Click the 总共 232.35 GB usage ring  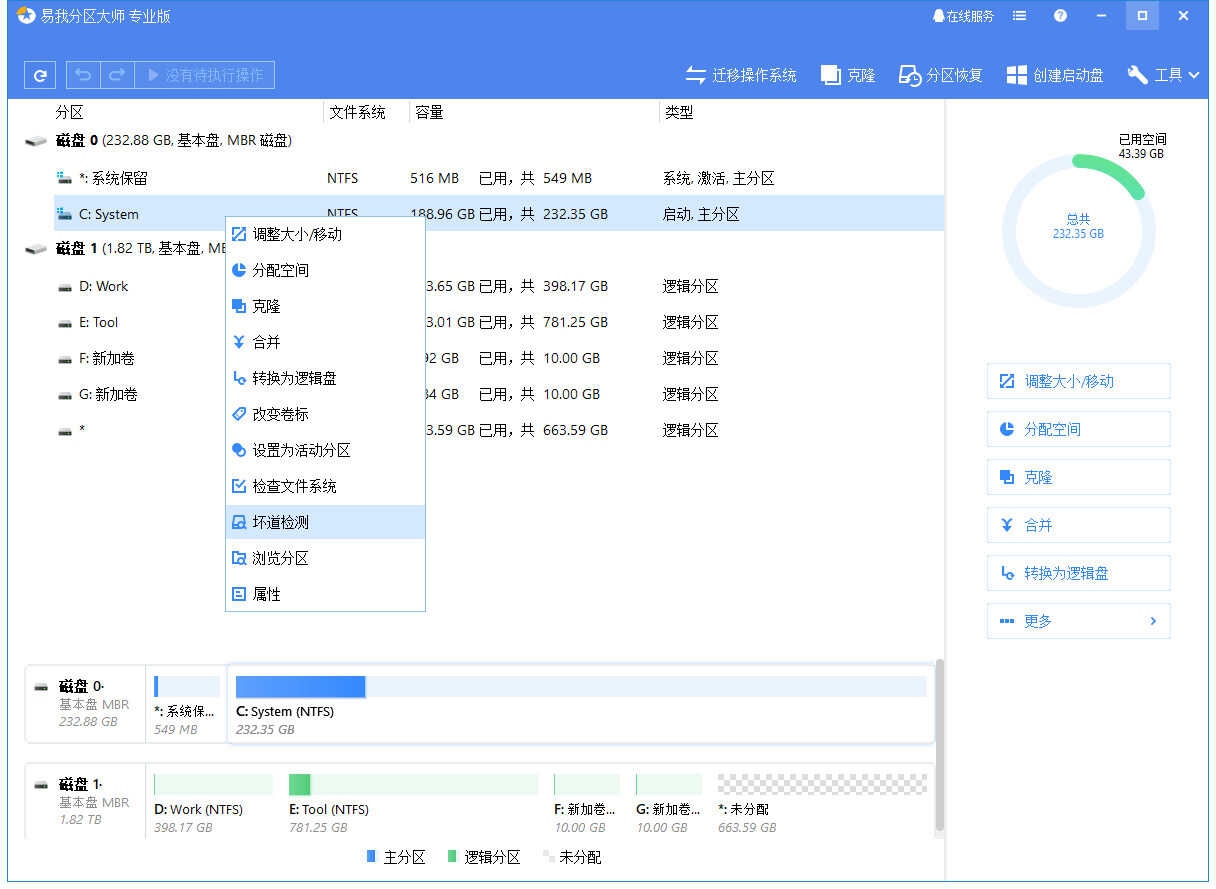1078,232
